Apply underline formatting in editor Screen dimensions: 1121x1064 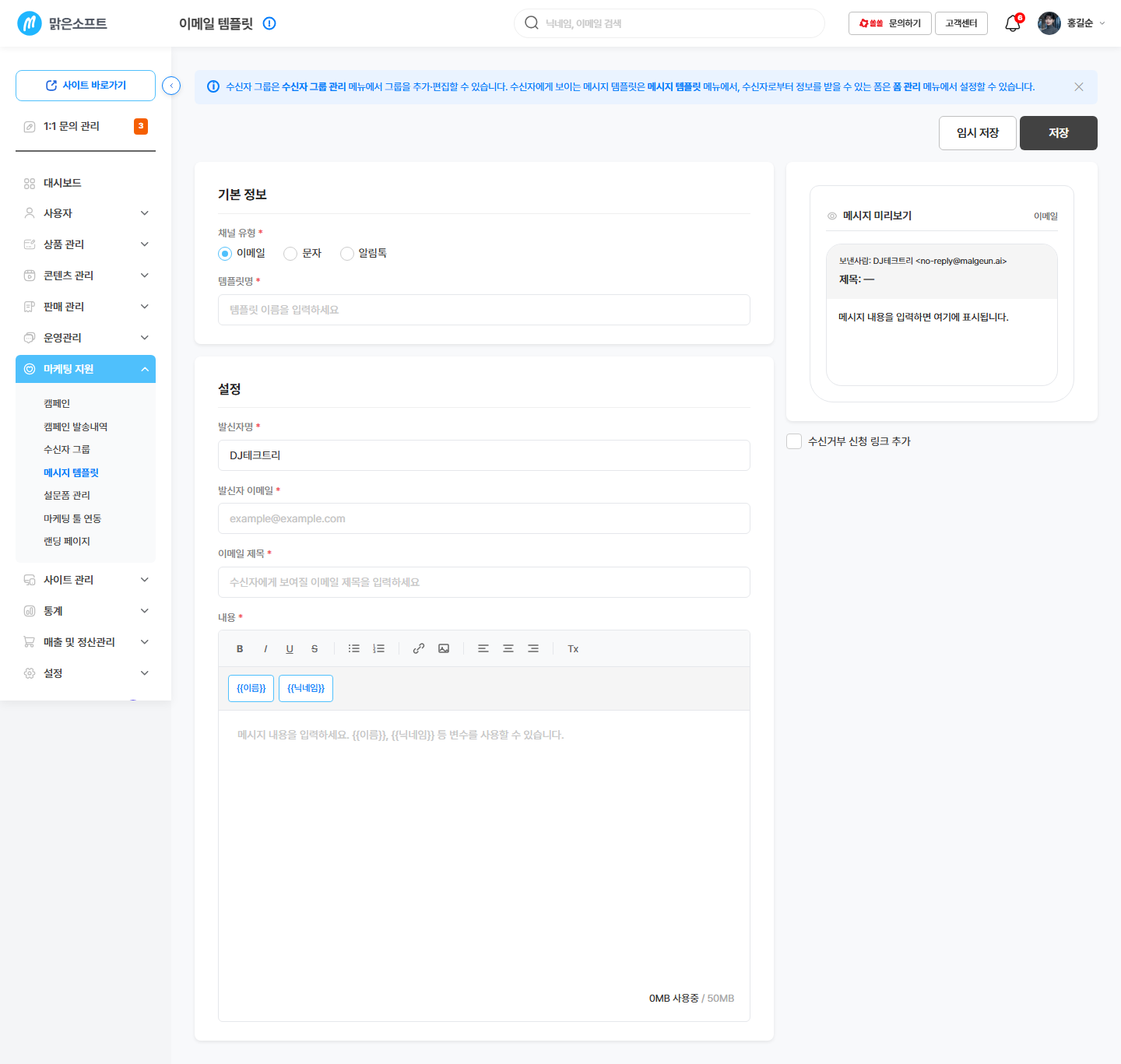[x=290, y=648]
